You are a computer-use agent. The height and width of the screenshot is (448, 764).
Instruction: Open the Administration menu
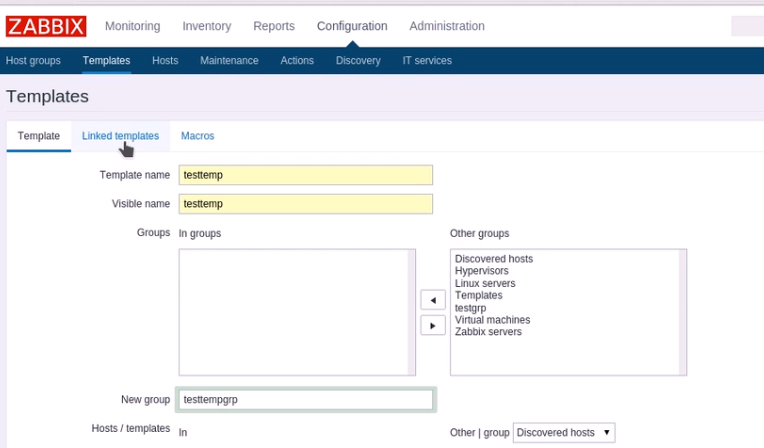pos(447,26)
